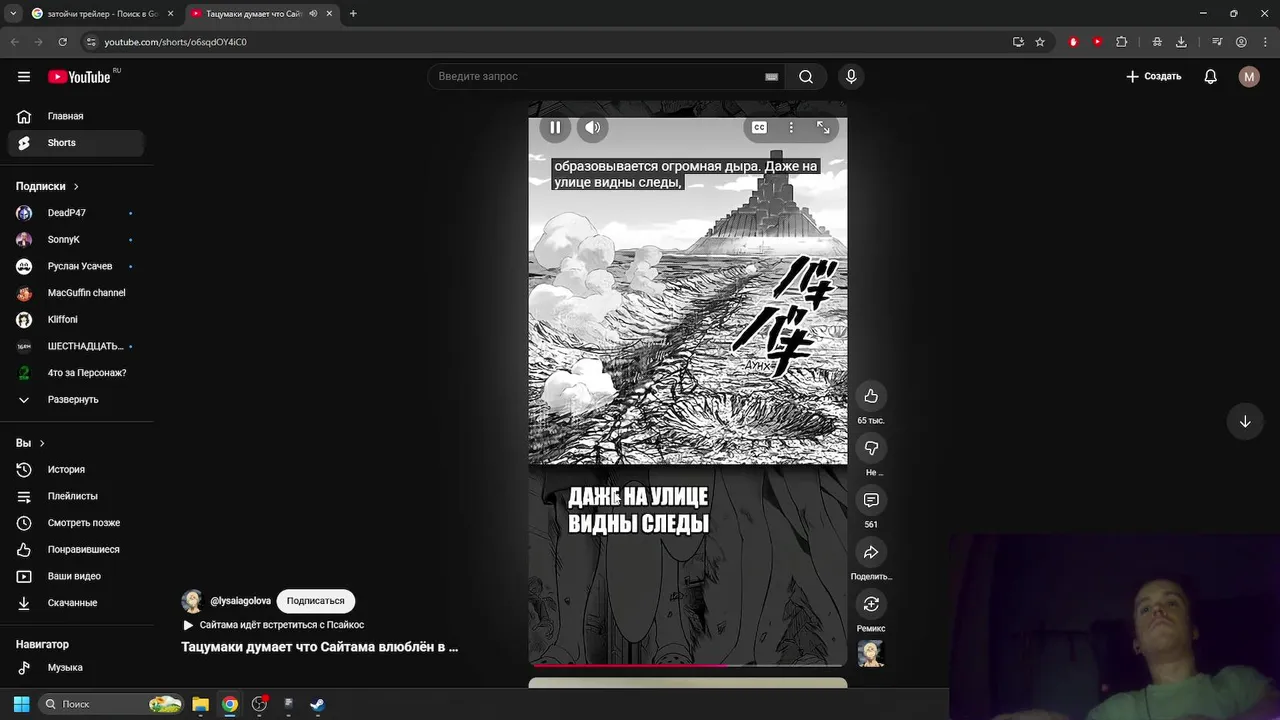The width and height of the screenshot is (1280, 720).
Task: Open Руслан Усачев channel
Action: tap(76, 266)
